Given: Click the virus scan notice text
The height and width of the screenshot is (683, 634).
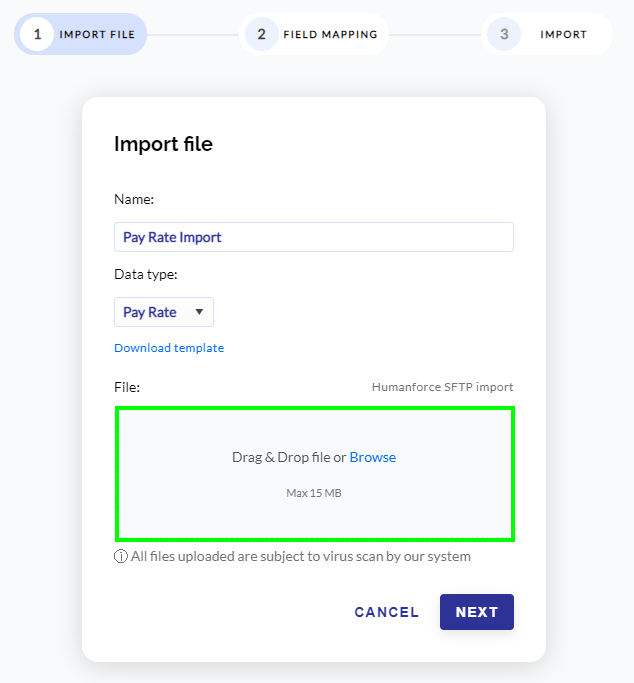Looking at the screenshot, I should coord(301,556).
